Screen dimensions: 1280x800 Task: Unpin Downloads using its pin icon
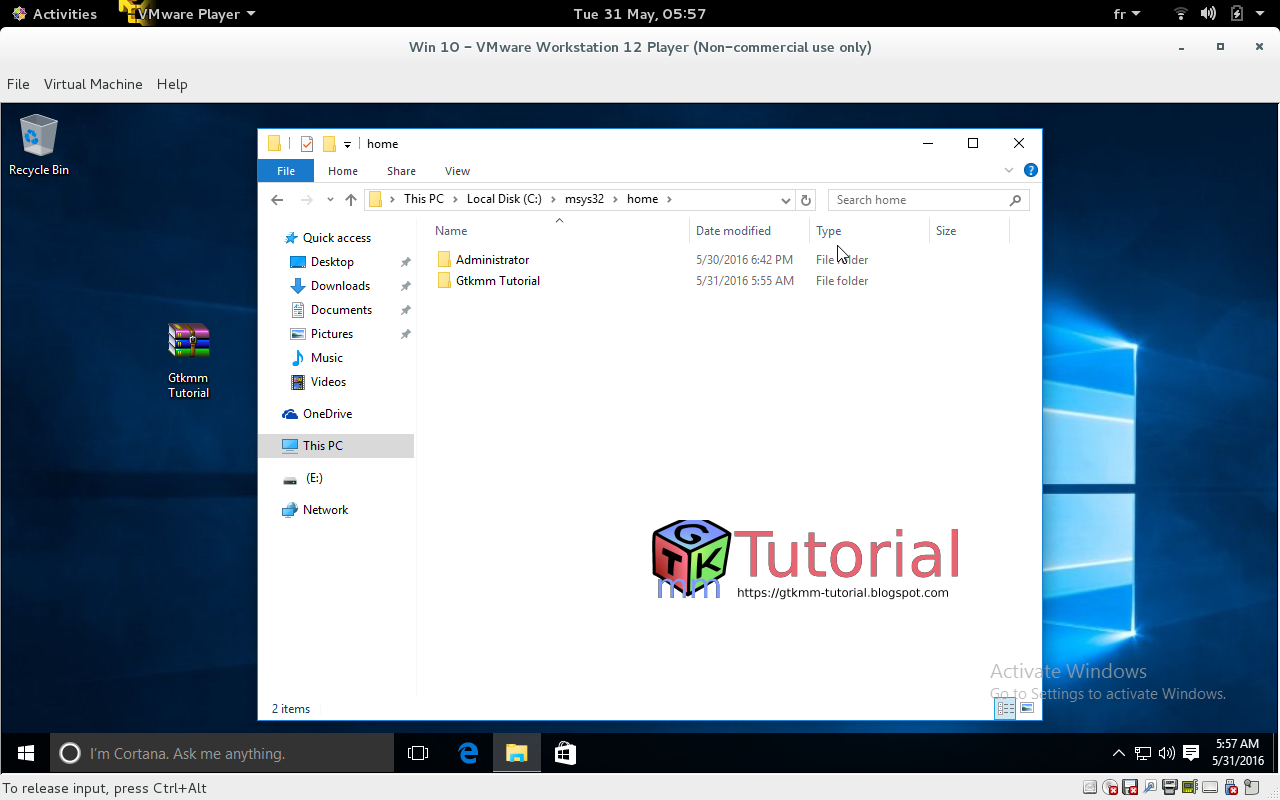(x=405, y=286)
